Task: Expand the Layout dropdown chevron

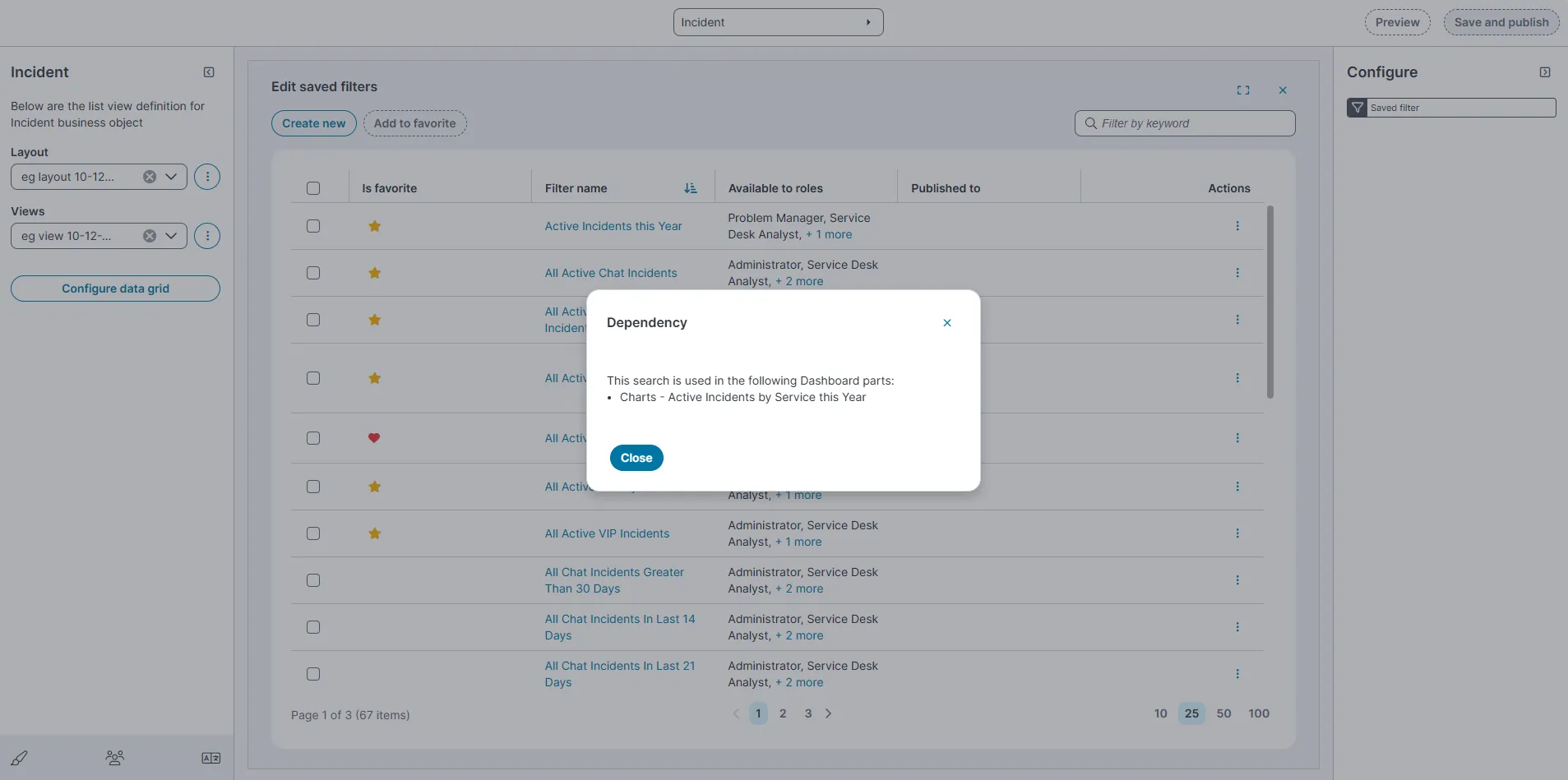Action: (171, 177)
